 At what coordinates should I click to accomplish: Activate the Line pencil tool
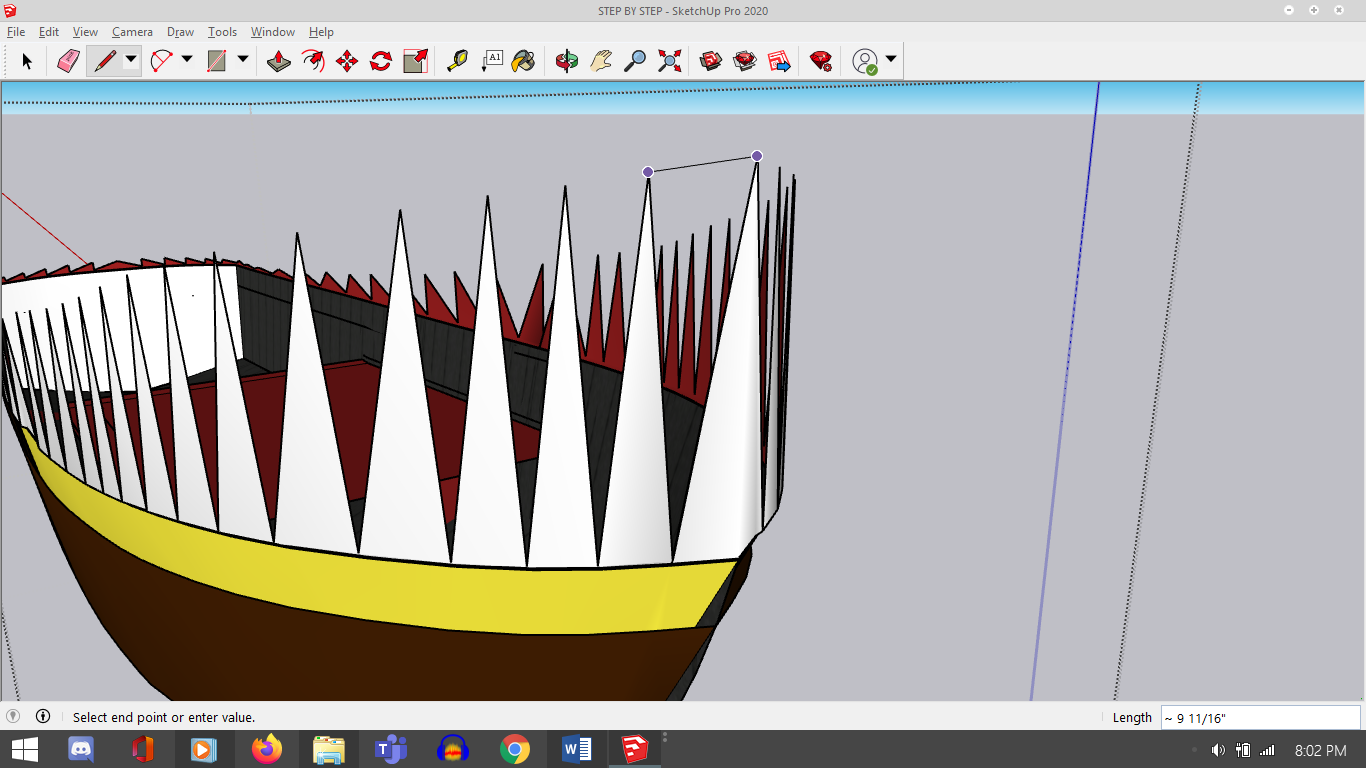tap(104, 61)
